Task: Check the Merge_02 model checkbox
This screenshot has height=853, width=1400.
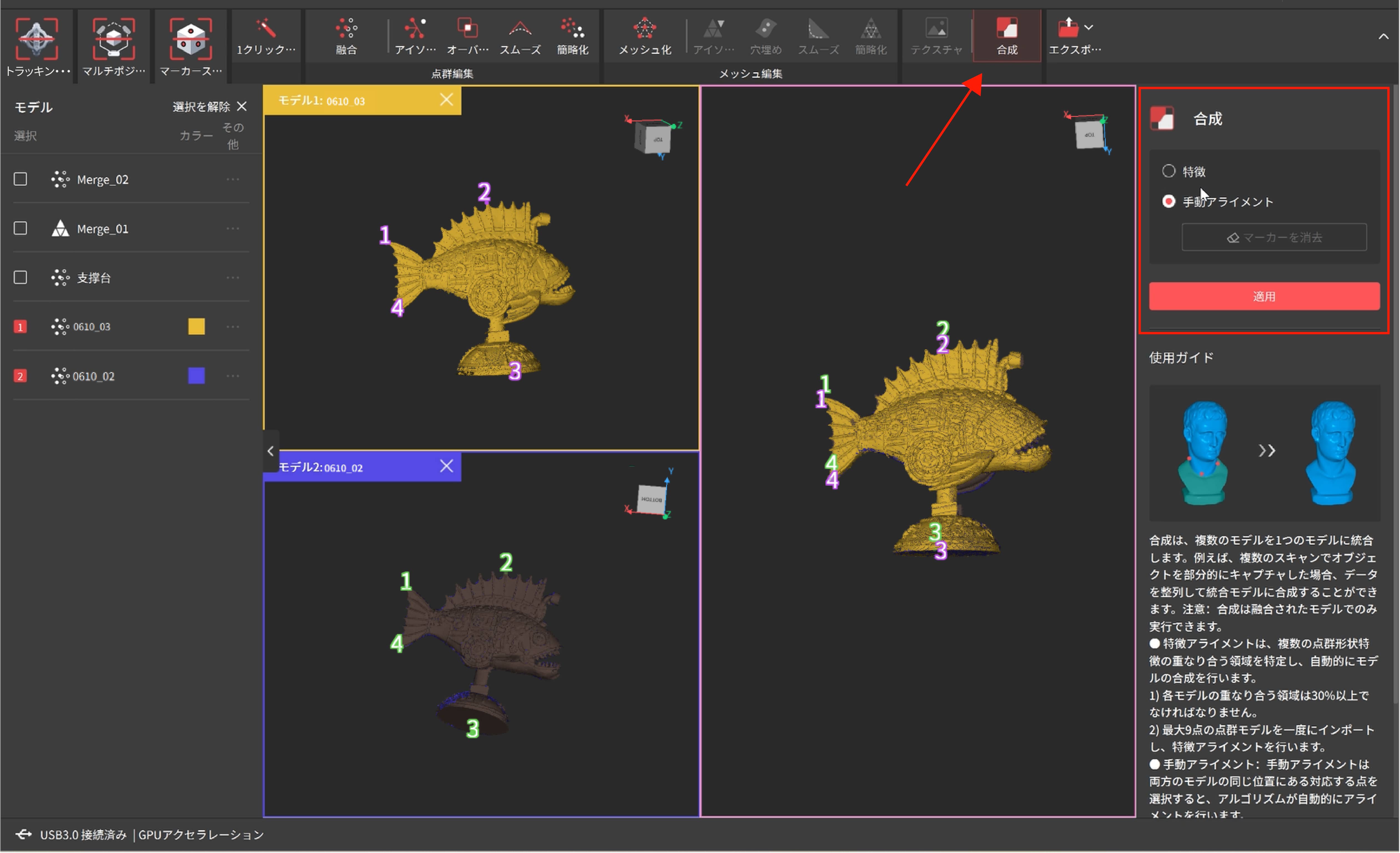Action: point(21,180)
